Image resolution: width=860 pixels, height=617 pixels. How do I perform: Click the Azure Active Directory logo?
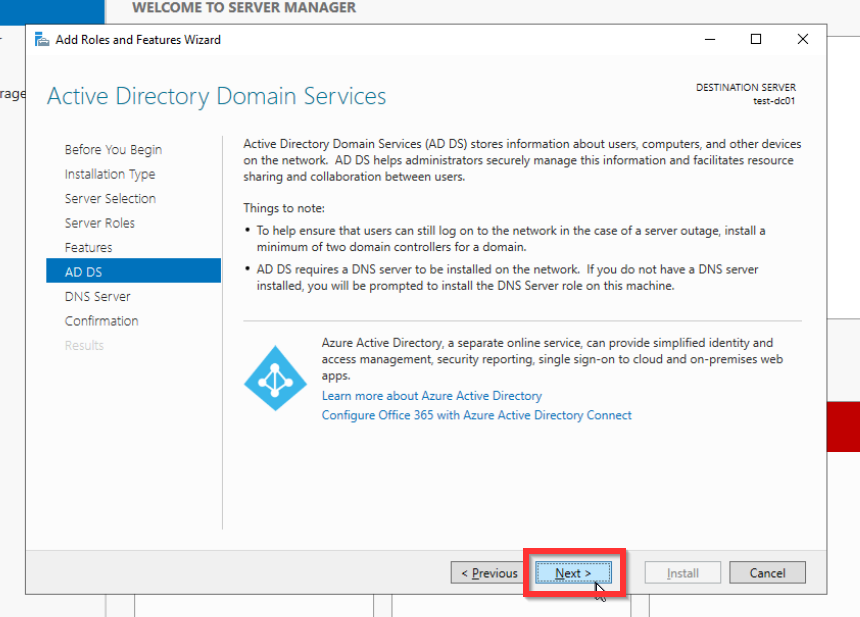[273, 377]
